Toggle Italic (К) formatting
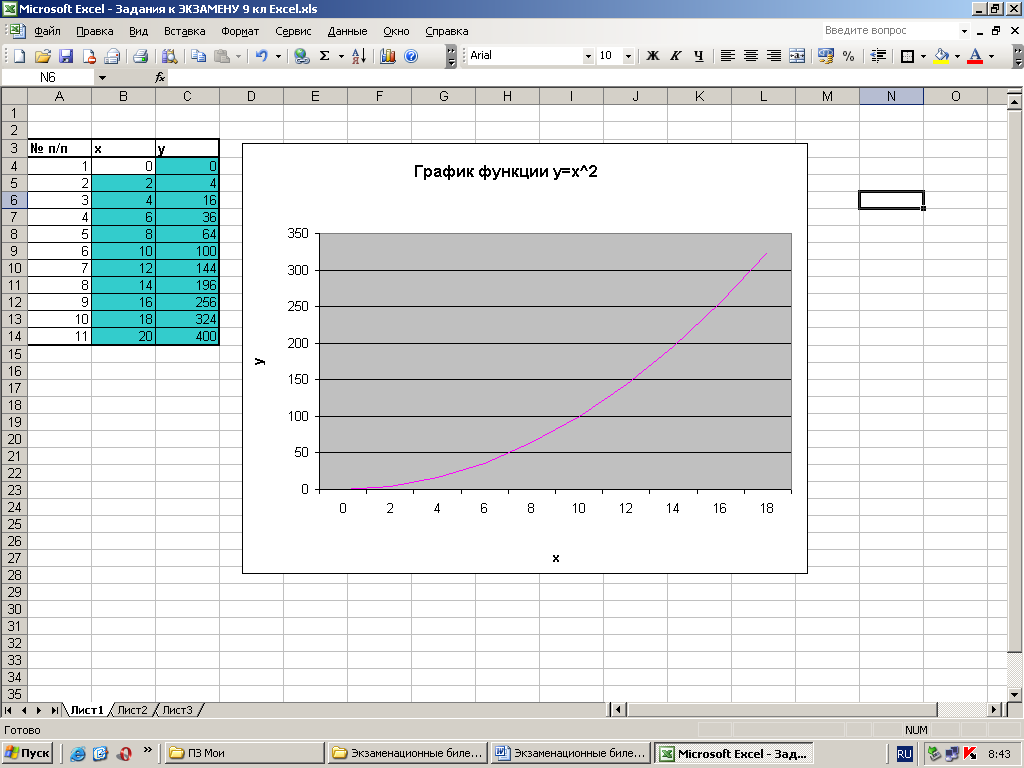This screenshot has width=1024, height=768. 676,56
